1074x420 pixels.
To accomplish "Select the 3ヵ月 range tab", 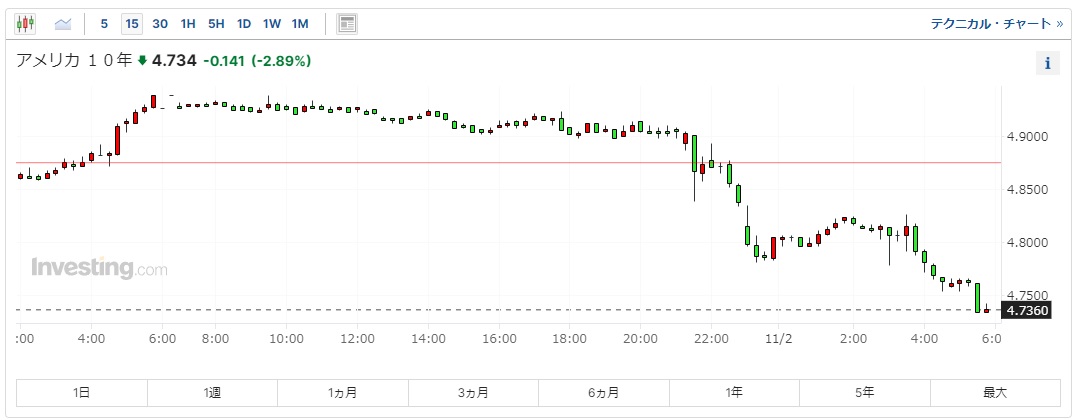I will coord(473,393).
